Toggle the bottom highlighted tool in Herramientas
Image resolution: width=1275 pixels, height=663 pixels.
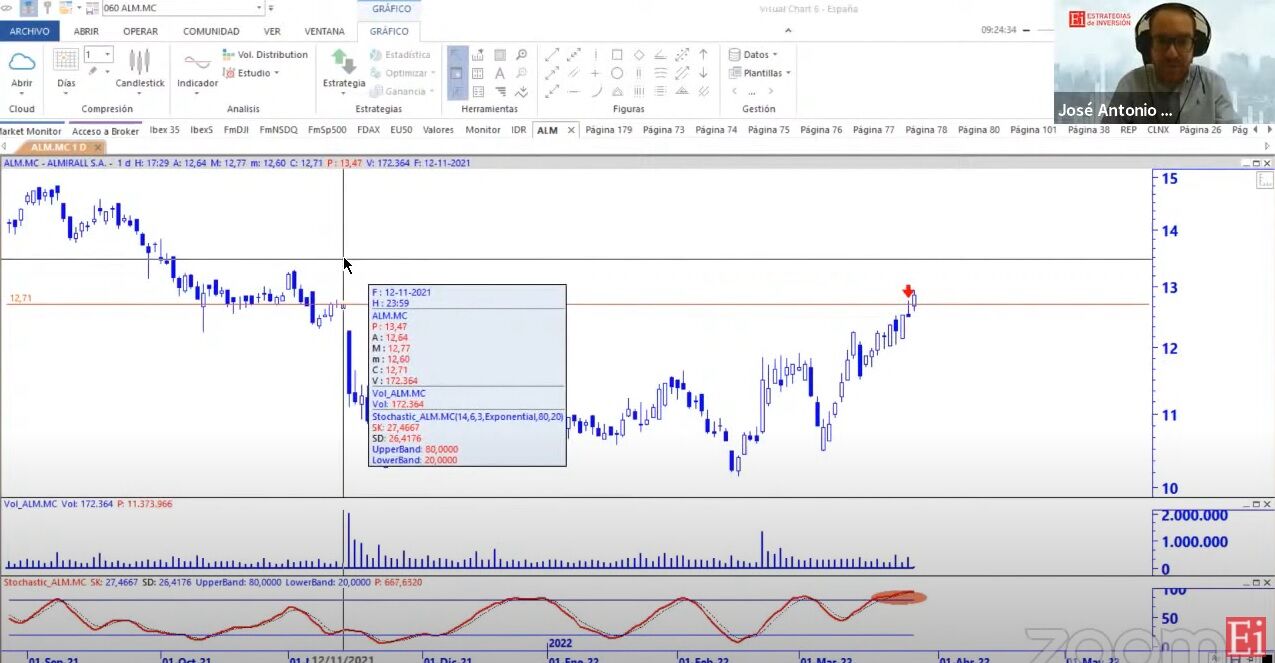coord(456,91)
